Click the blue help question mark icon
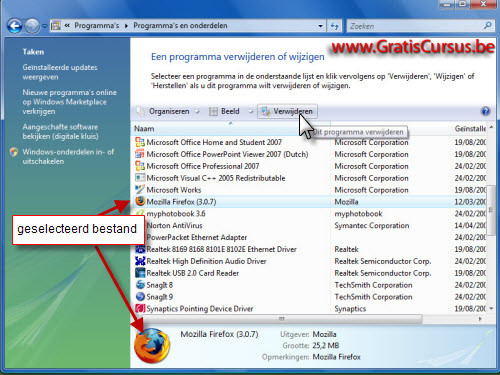Image resolution: width=500 pixels, height=375 pixels. coord(485,111)
